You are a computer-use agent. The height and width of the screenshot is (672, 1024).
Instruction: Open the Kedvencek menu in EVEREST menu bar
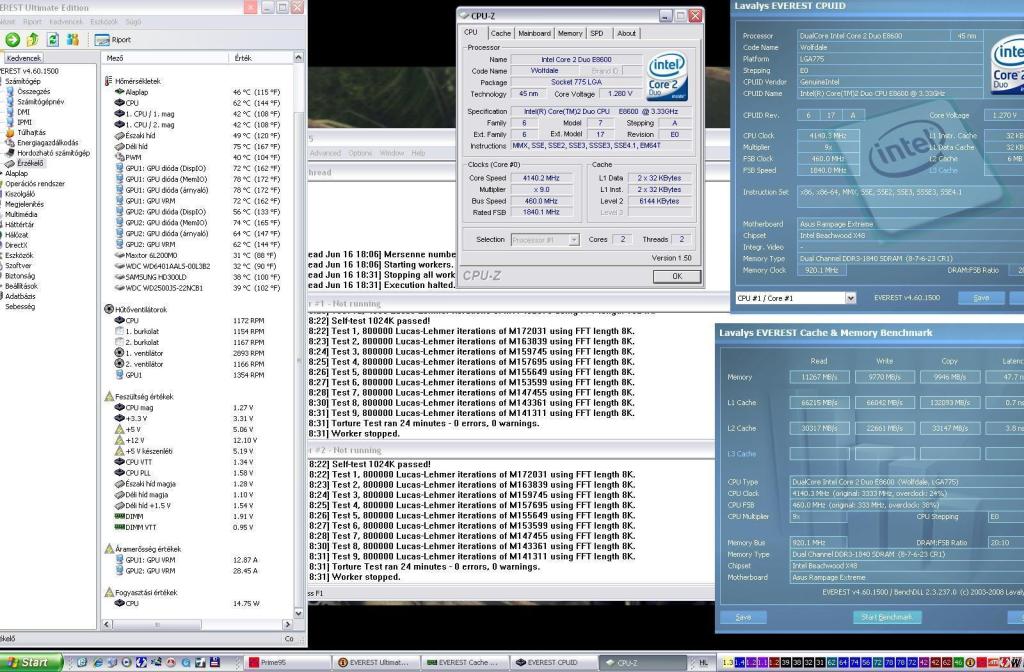pos(66,22)
